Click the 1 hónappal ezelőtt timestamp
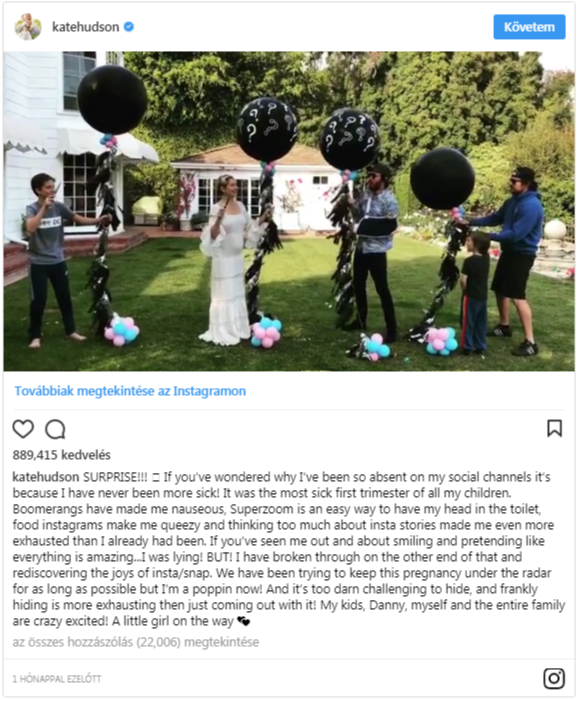Viewport: 582px width, 701px height. (x=57, y=679)
